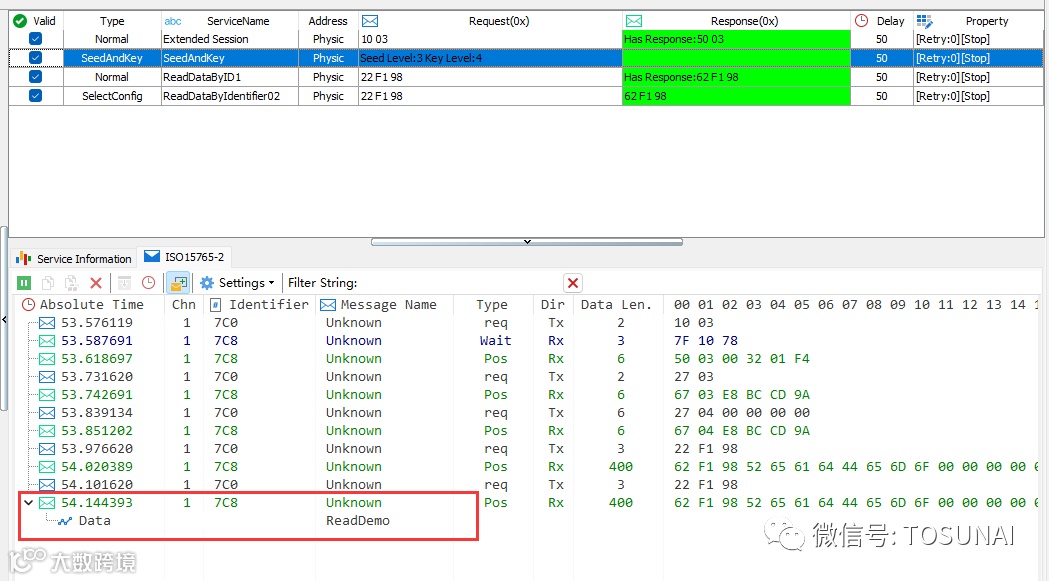Click the collapse chevron on the panel splitter
Viewport: 1049px width, 581px height.
[x=527, y=242]
